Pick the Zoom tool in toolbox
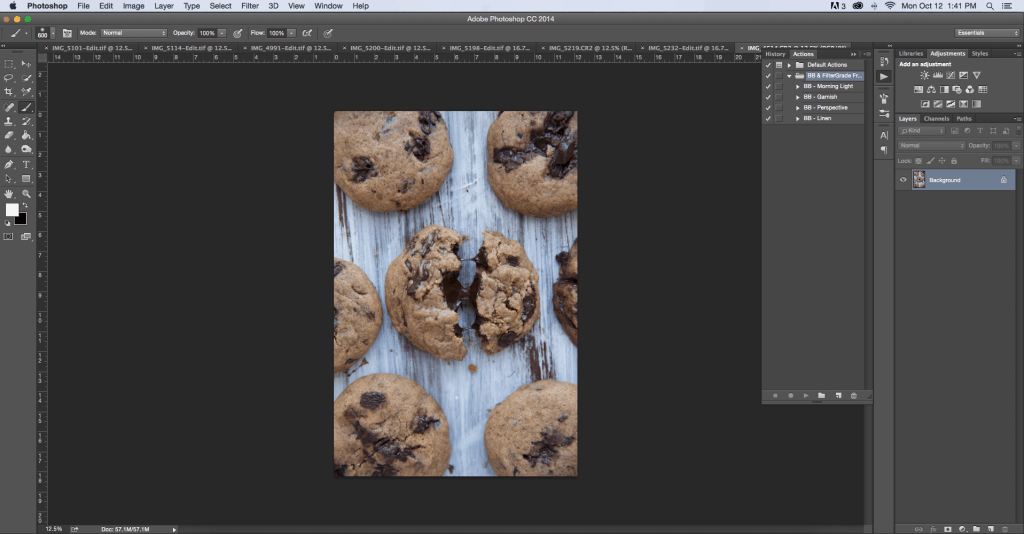The width and height of the screenshot is (1024, 534). point(26,193)
